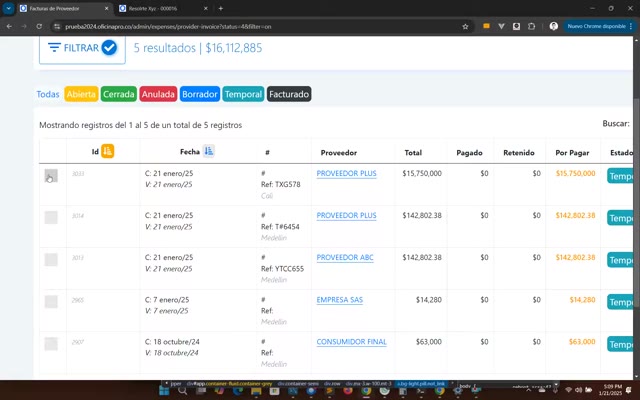Screen dimensions: 640x400
Task: View site information icon in address bar
Action: pos(57,27)
